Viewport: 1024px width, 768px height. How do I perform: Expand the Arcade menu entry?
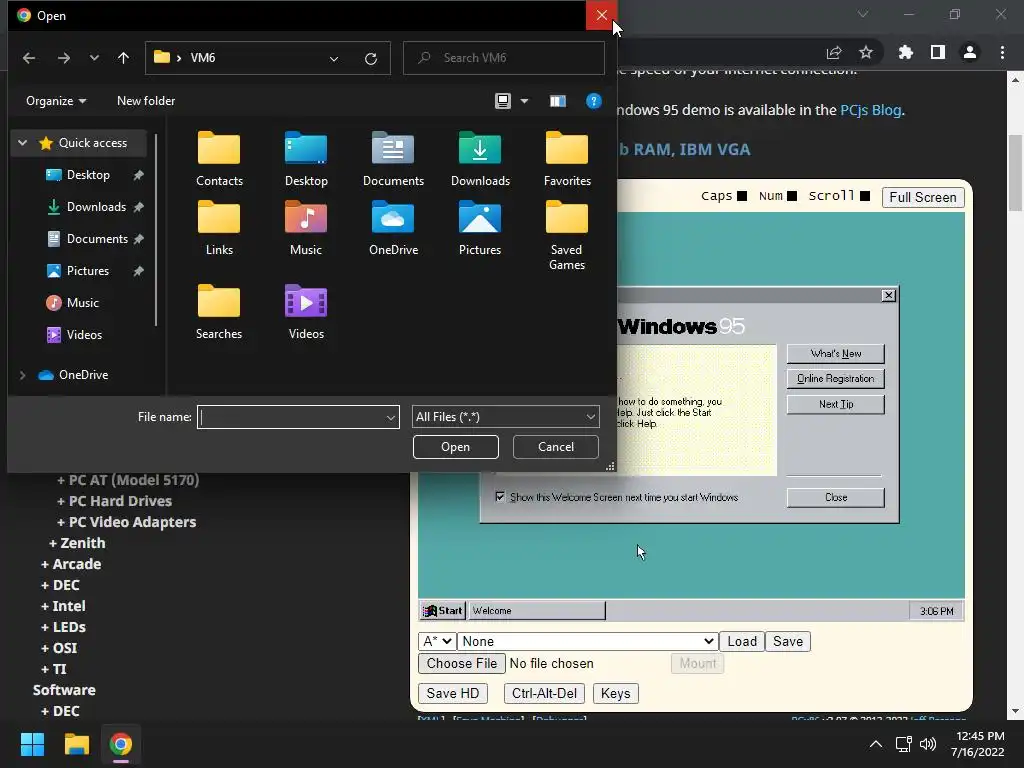pos(71,564)
